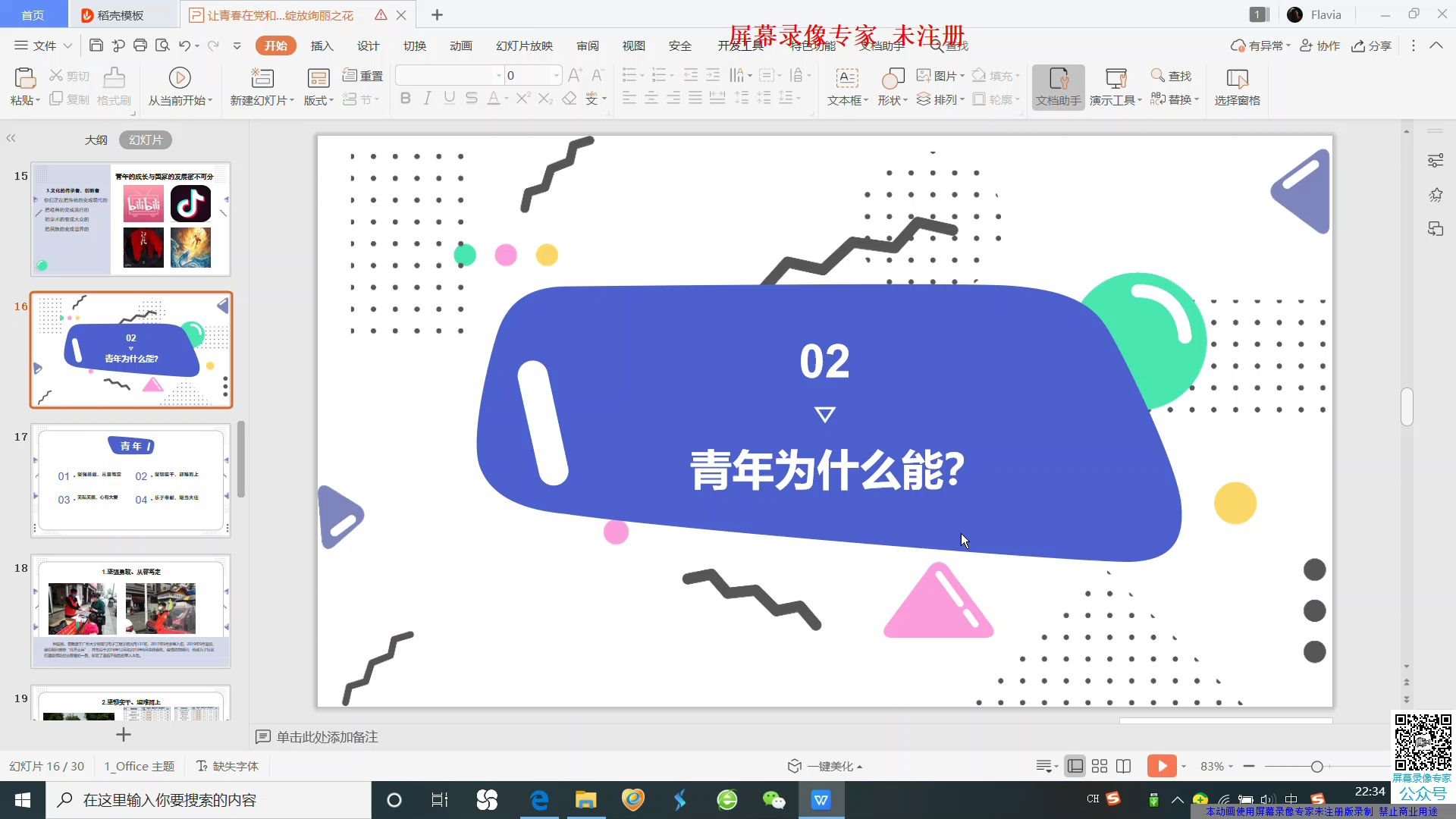
Task: Click the Save icon in quick toolbar
Action: (x=96, y=45)
